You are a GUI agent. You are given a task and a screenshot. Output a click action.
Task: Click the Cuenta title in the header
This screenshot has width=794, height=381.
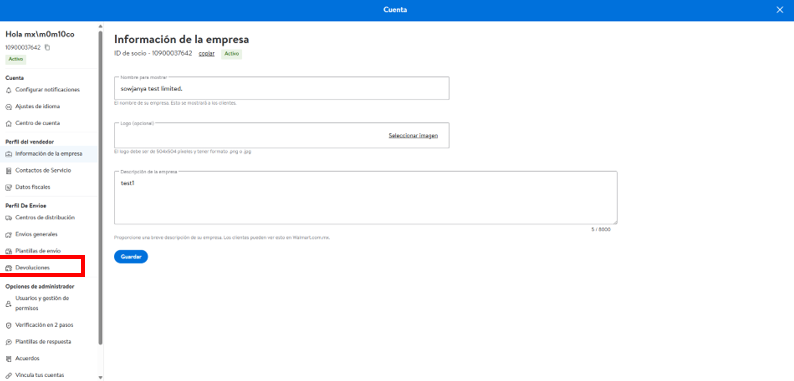[x=395, y=10]
